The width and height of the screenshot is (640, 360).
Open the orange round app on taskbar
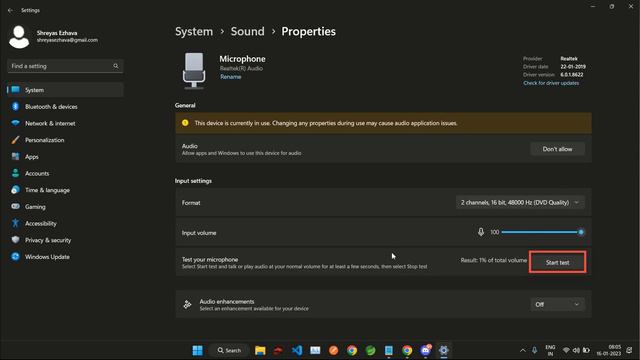click(333, 350)
